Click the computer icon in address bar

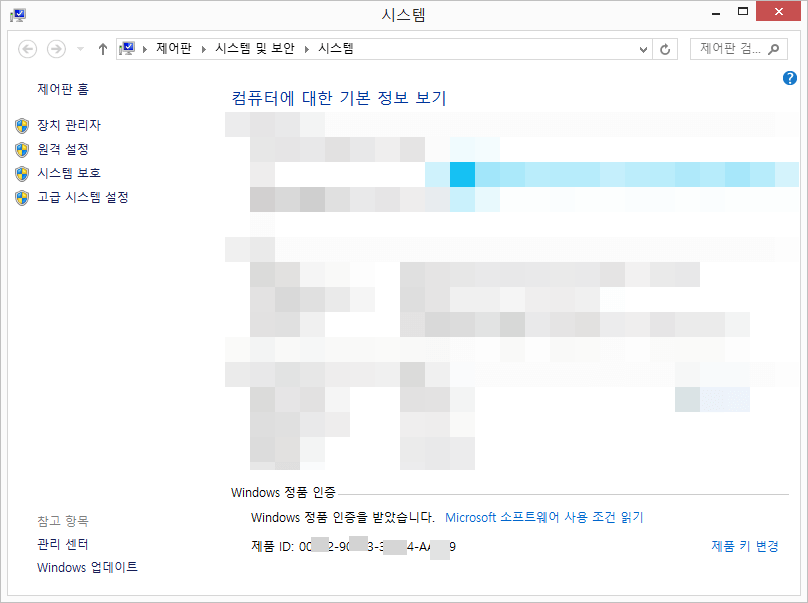point(127,49)
